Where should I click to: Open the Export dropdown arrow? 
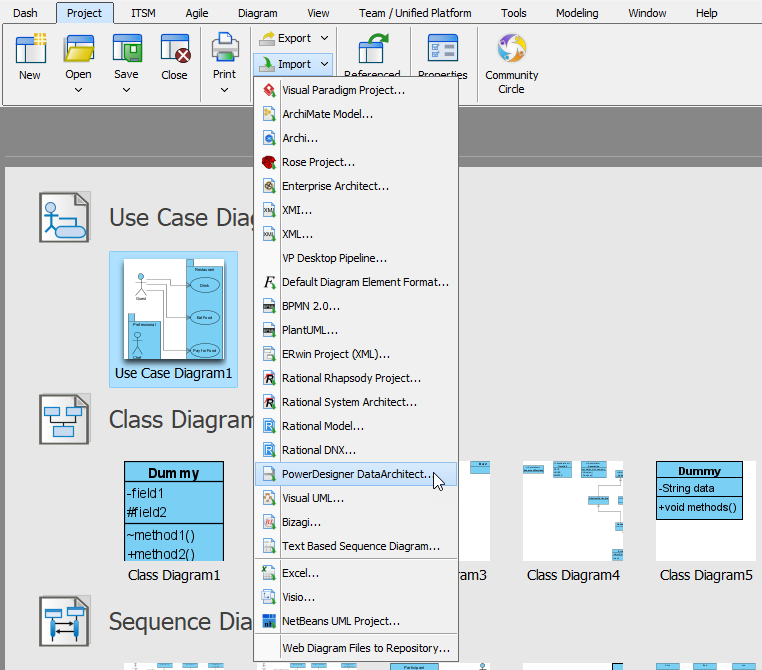pos(325,38)
